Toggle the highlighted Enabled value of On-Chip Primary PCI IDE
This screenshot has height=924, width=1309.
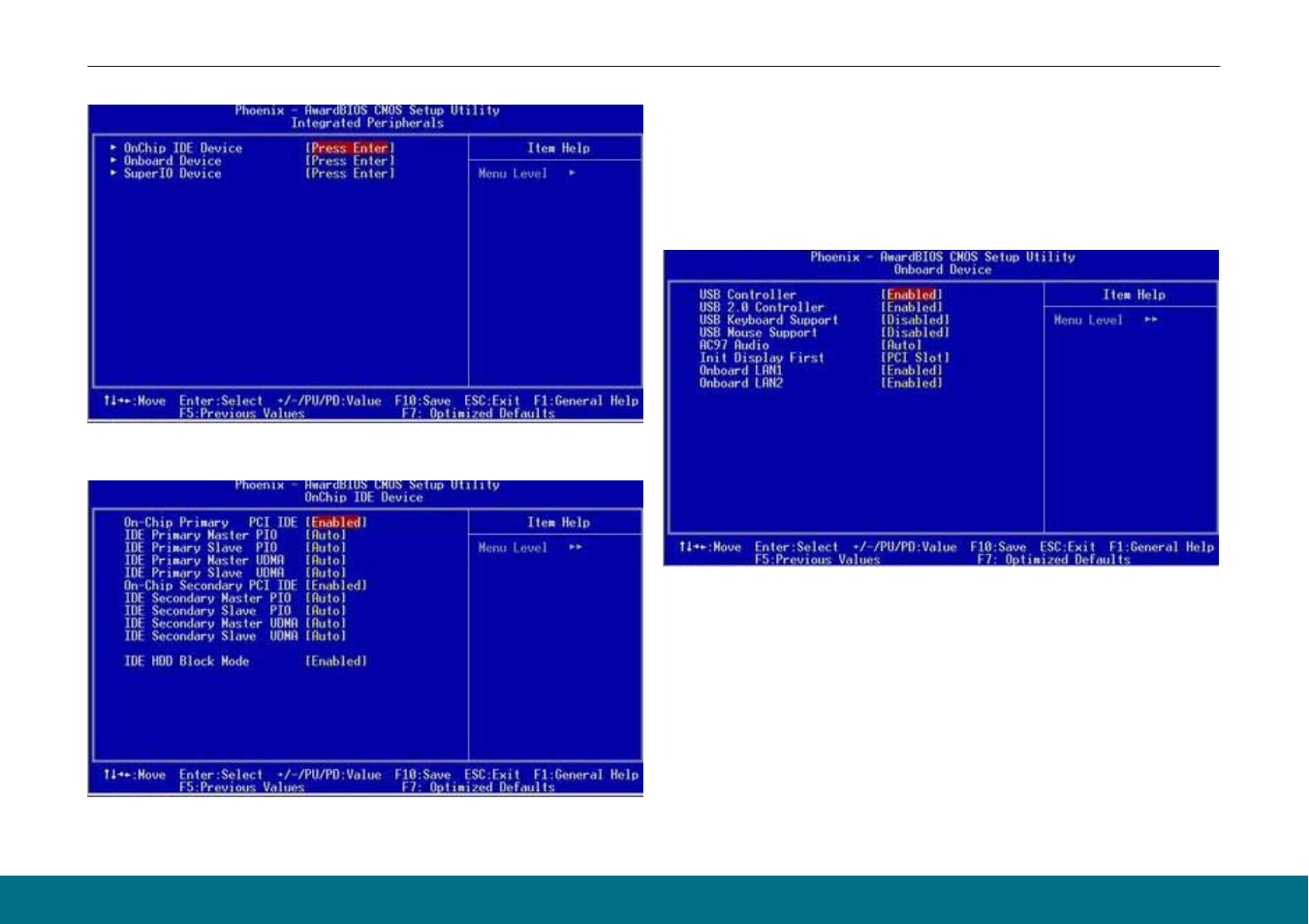click(336, 522)
